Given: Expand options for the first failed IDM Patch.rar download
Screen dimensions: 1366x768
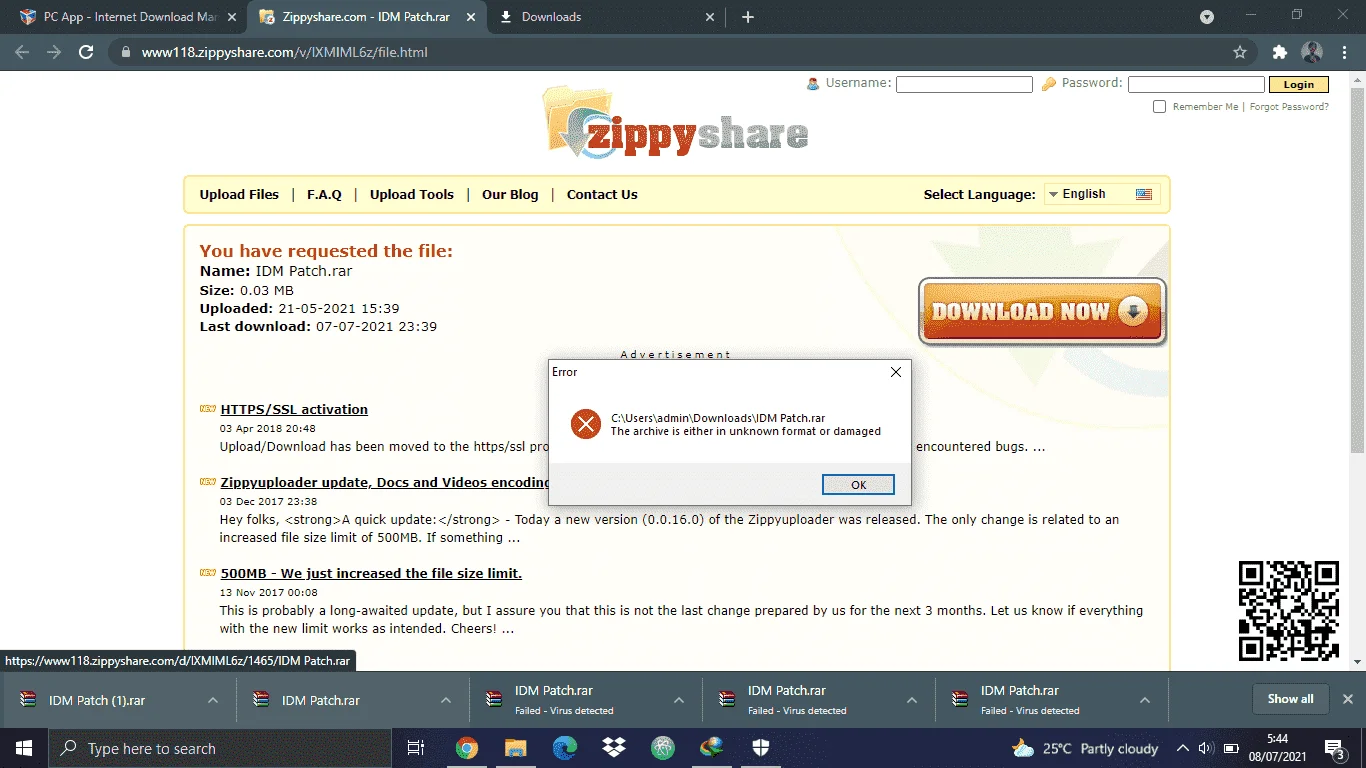Looking at the screenshot, I should pyautogui.click(x=679, y=700).
